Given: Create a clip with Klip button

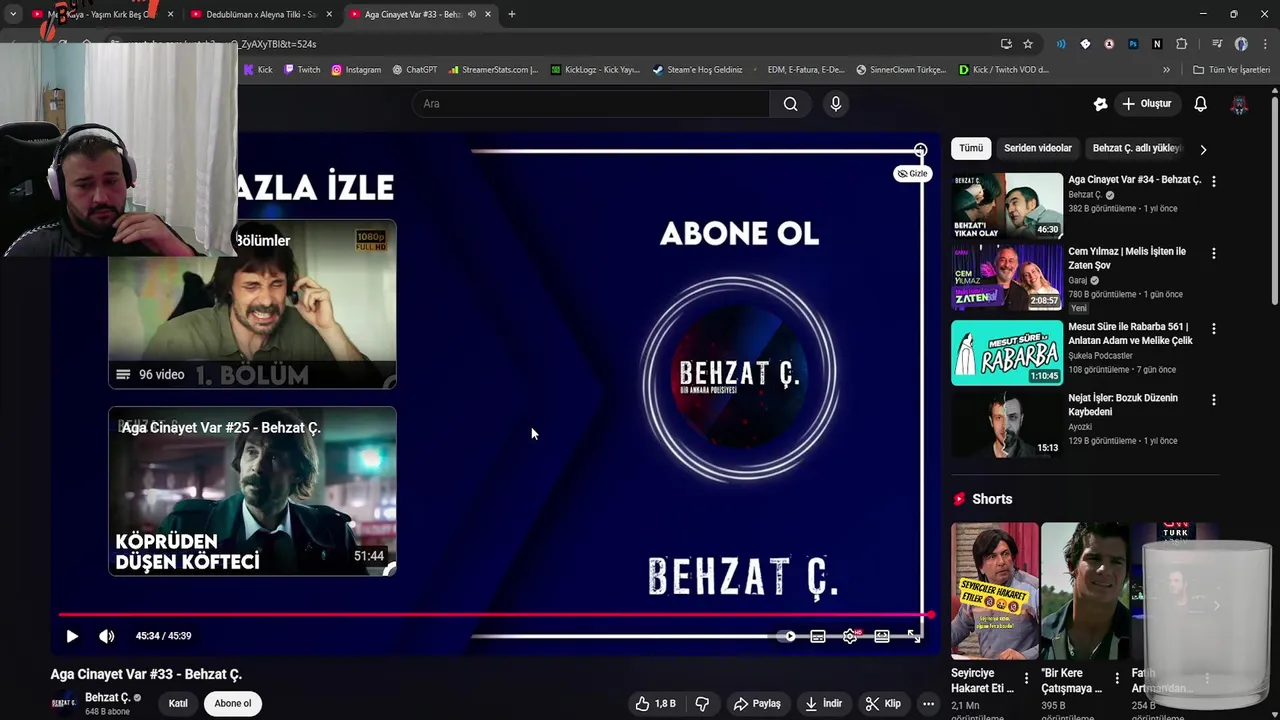Looking at the screenshot, I should pyautogui.click(x=883, y=704).
